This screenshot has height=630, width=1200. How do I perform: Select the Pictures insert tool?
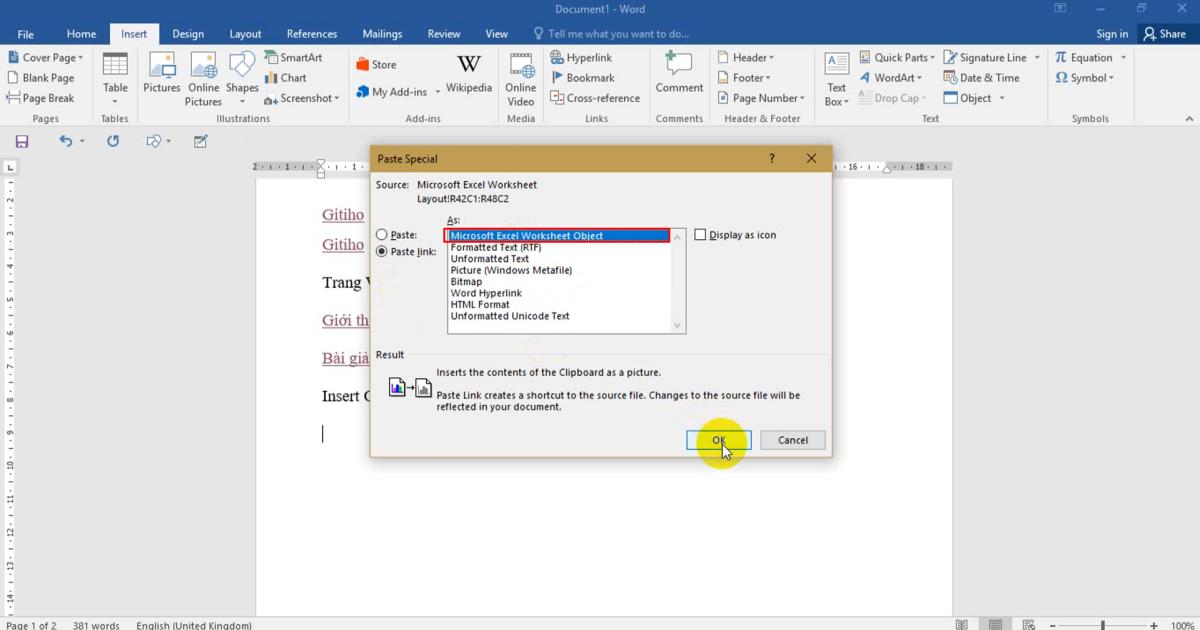coord(161,75)
